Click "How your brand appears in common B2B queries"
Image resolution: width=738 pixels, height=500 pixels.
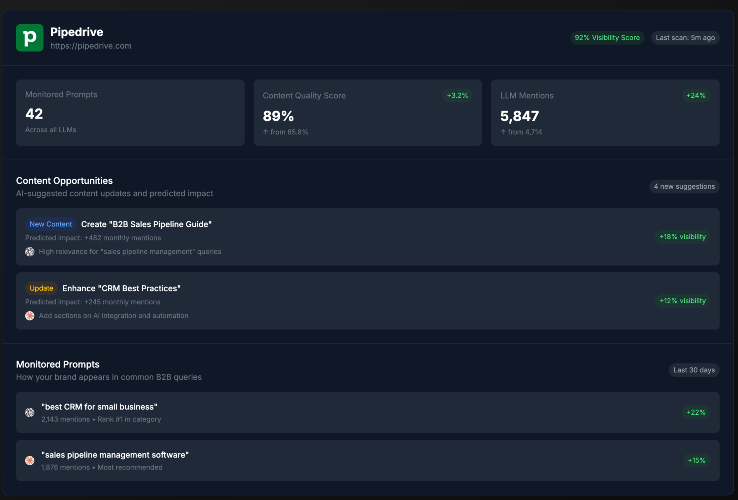click(109, 377)
